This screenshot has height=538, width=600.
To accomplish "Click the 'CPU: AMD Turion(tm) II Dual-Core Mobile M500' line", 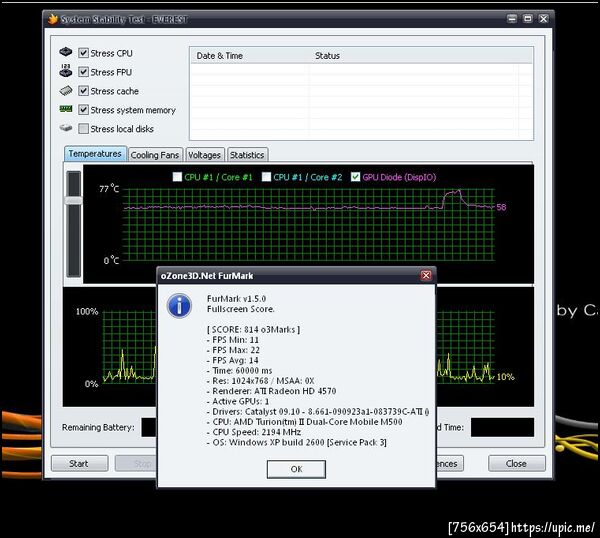I will pyautogui.click(x=305, y=422).
